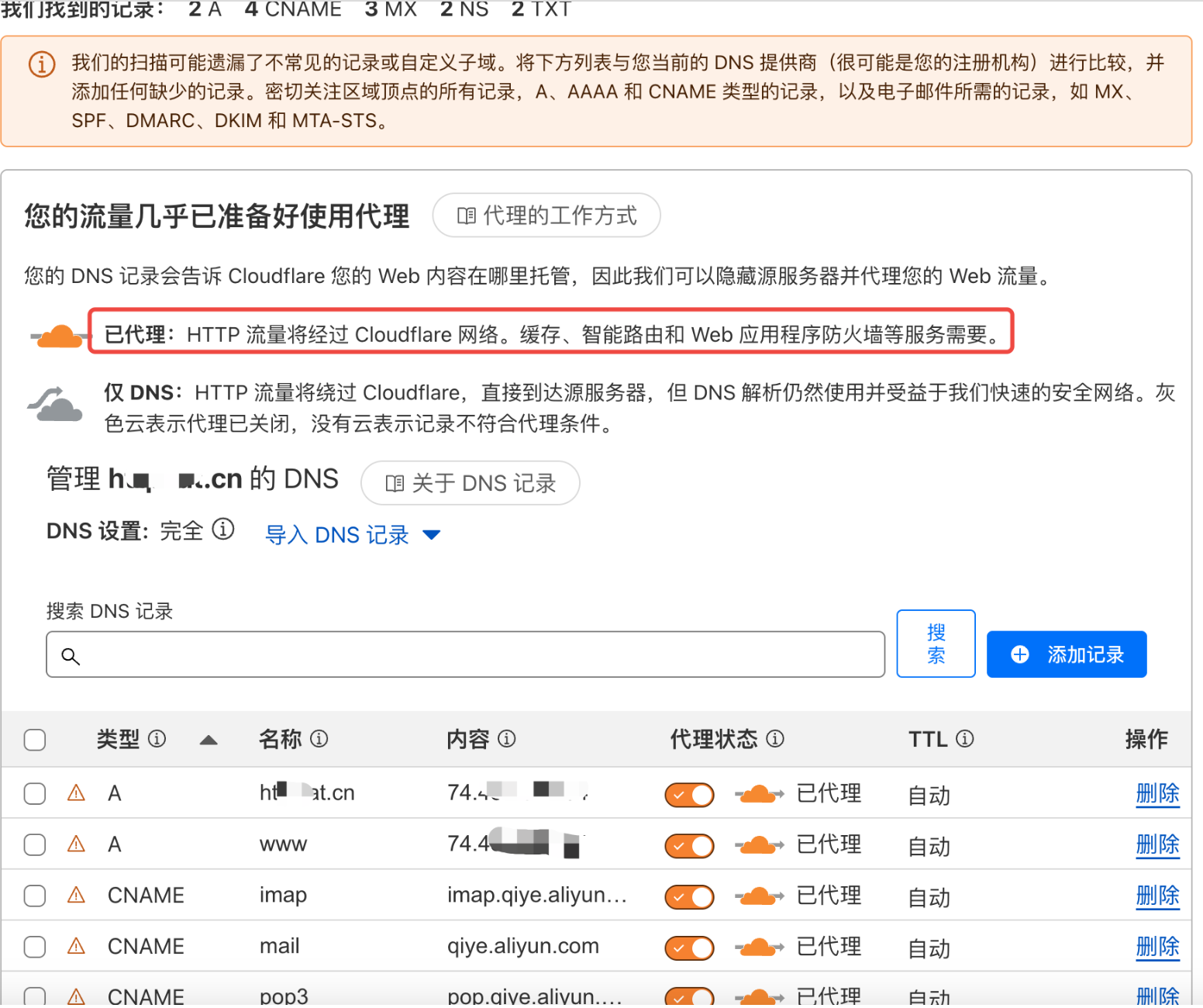1203x1008 pixels.
Task: Click the magnifier icon in the DNS search box
Action: (71, 656)
